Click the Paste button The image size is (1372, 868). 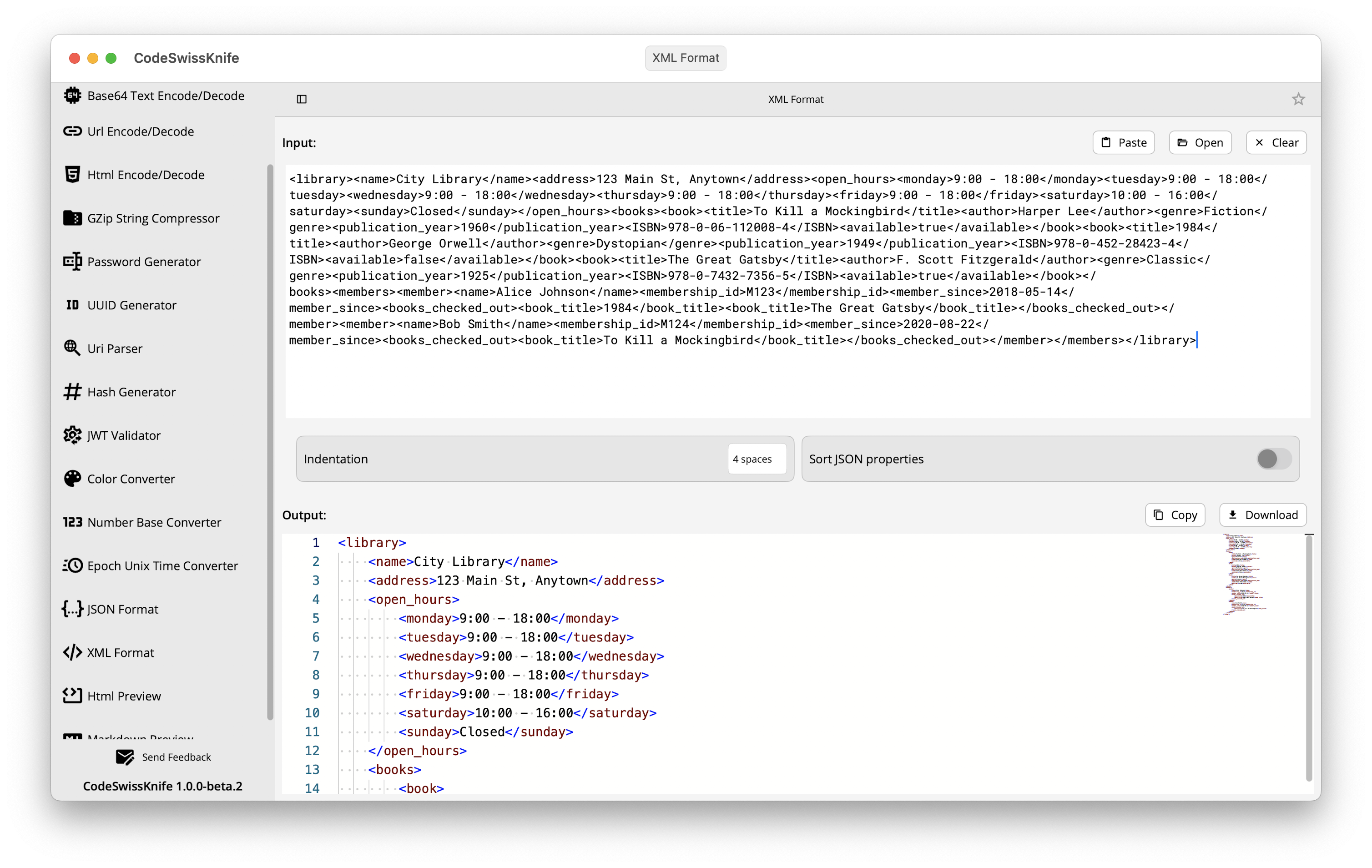click(1124, 142)
